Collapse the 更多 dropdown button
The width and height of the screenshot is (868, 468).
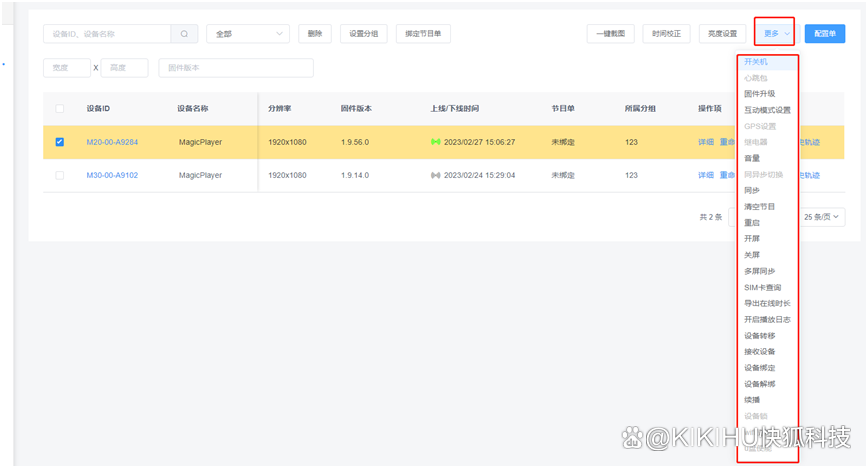pos(774,33)
